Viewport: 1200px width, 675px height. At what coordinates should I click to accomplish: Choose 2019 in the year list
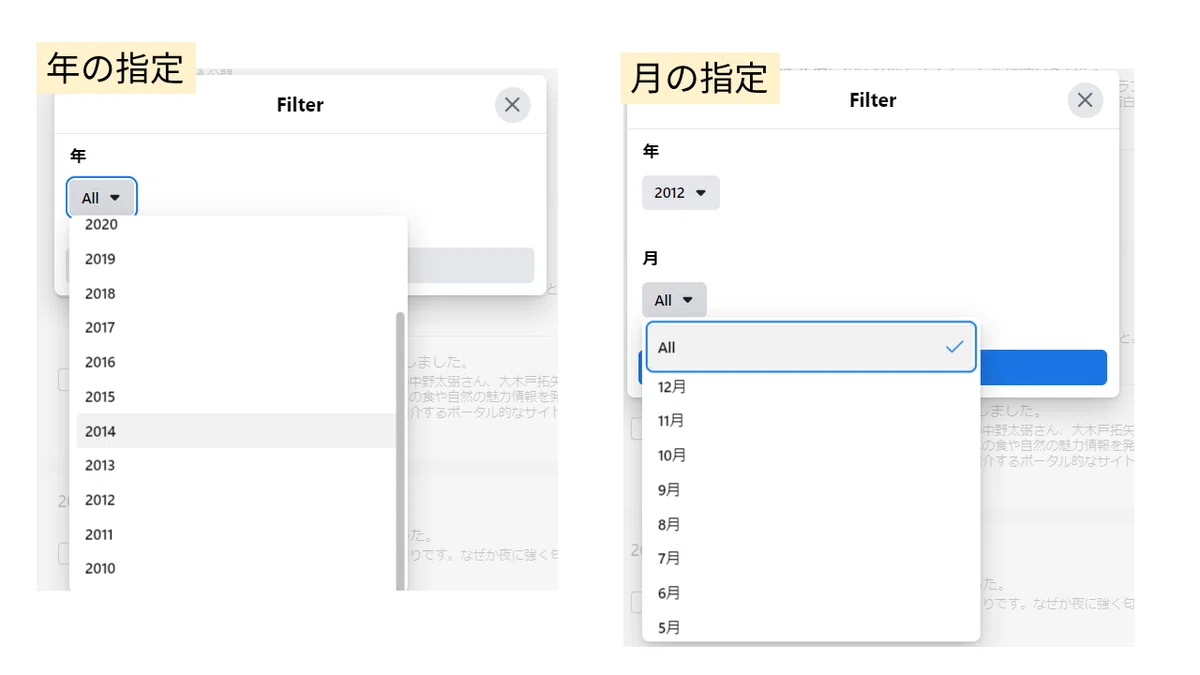[x=236, y=259]
